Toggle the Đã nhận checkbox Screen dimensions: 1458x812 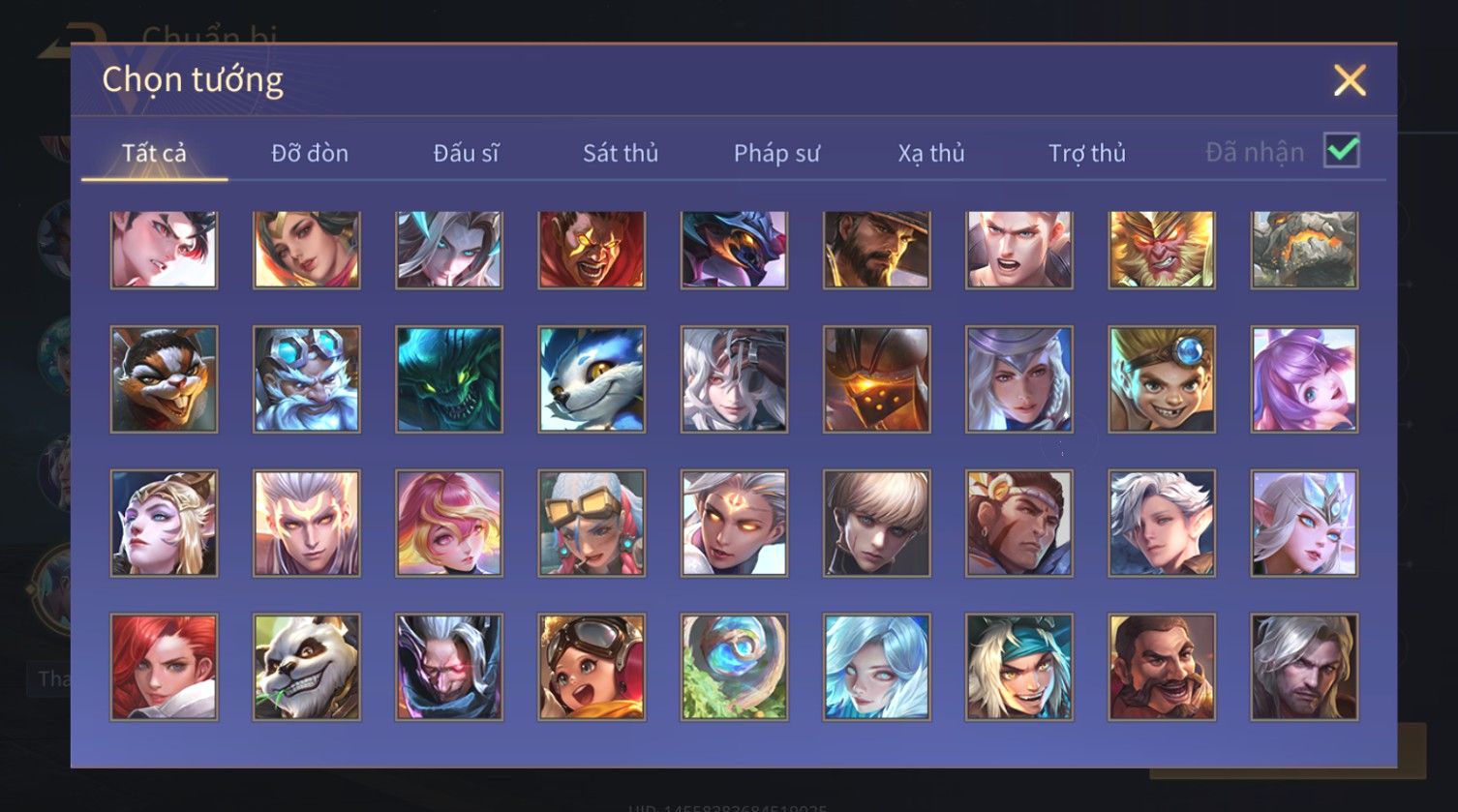click(x=1342, y=151)
